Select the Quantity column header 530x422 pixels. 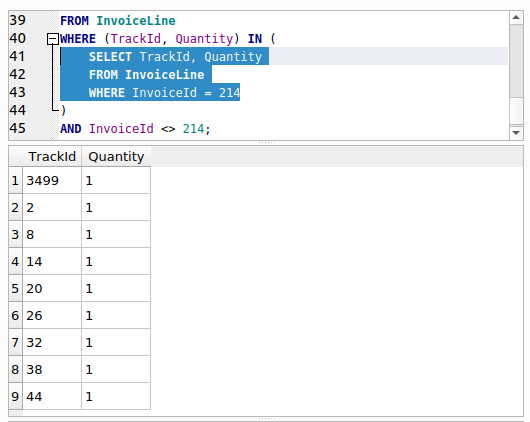pyautogui.click(x=116, y=157)
